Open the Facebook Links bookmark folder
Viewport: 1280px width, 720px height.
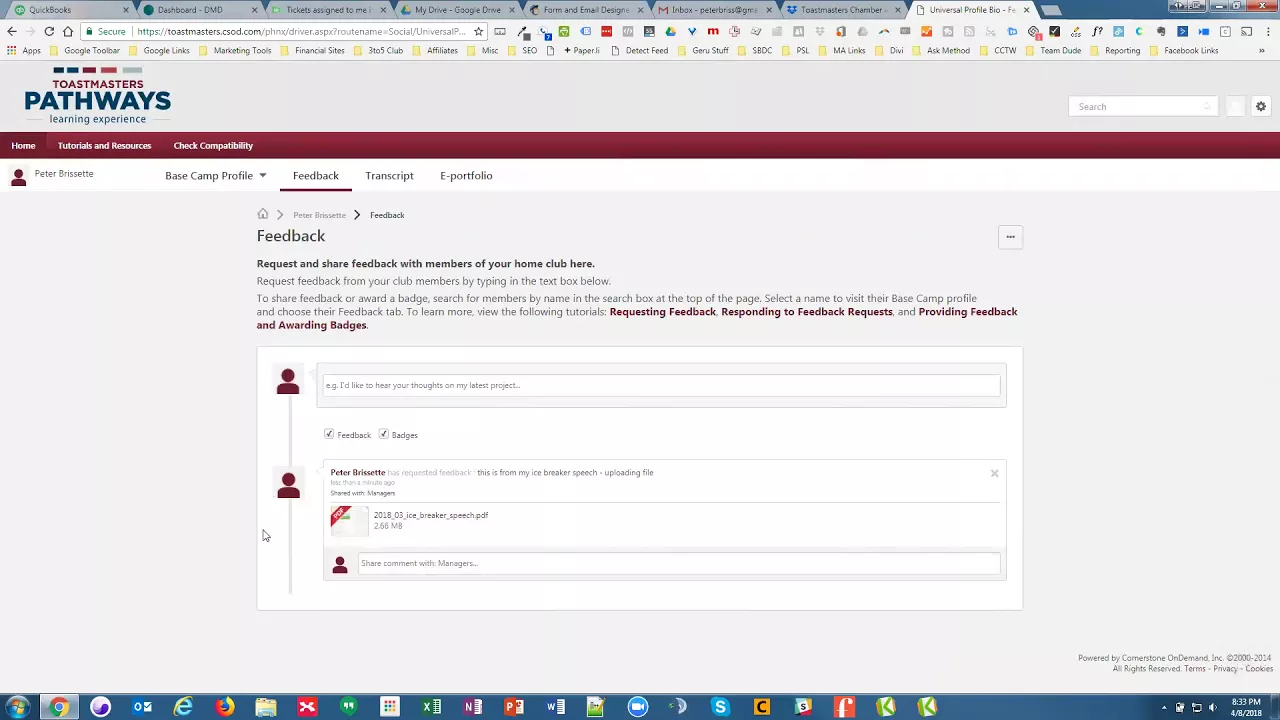click(x=1184, y=50)
